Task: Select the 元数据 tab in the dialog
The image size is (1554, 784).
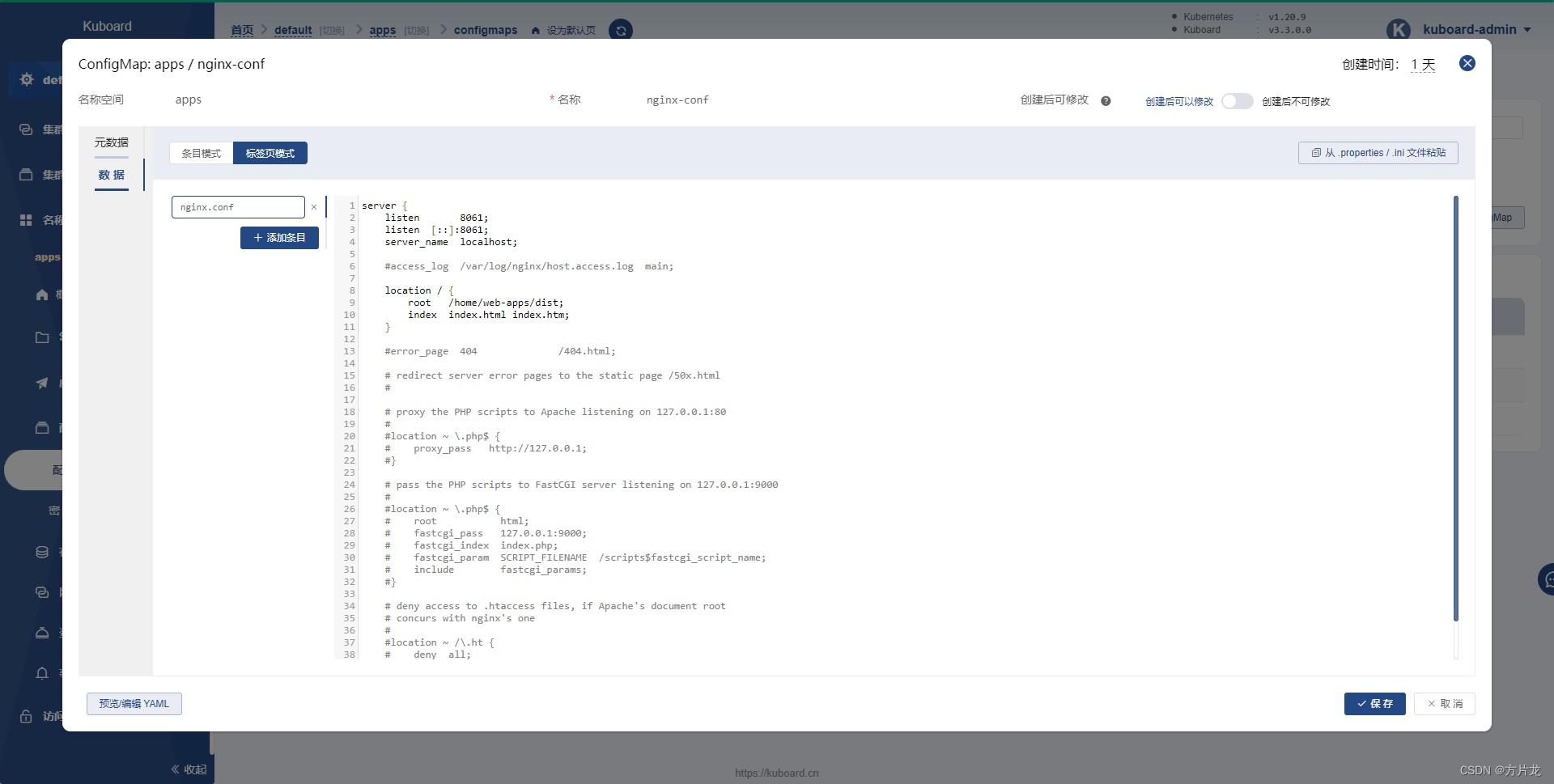Action: point(111,142)
